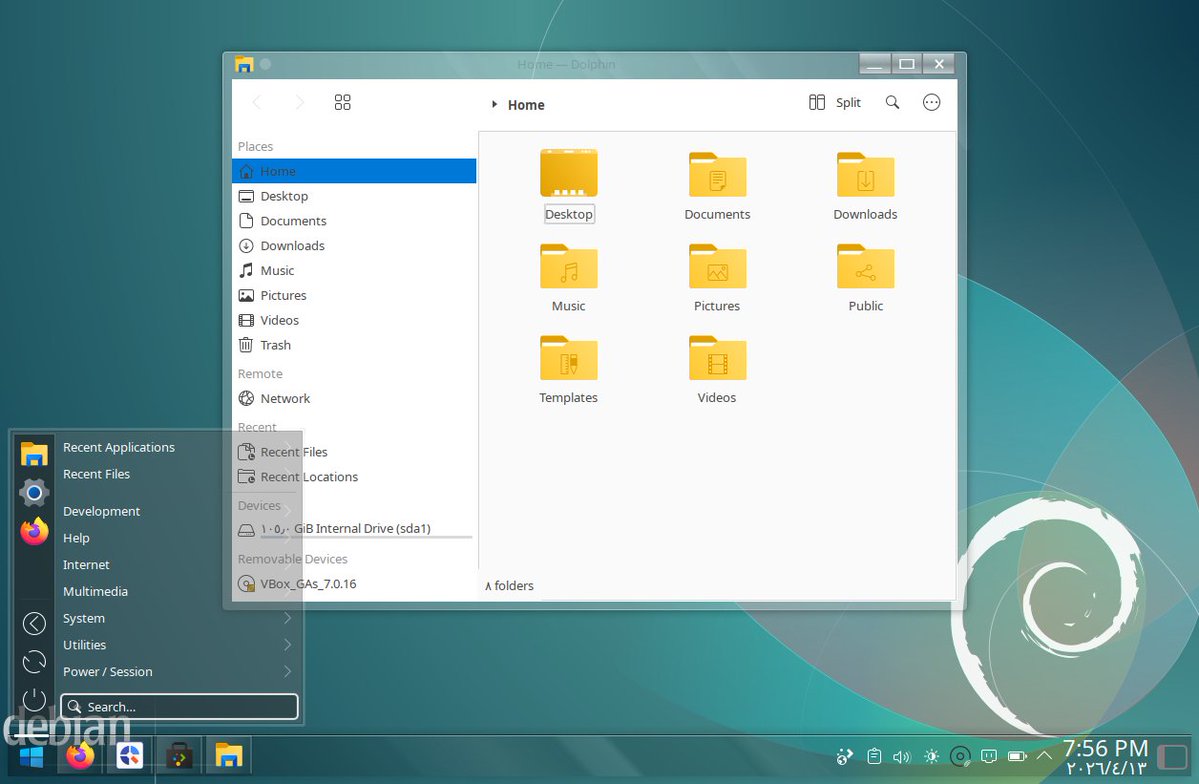This screenshot has height=784, width=1199.
Task: Open Internet category in launcher
Action: click(178, 565)
